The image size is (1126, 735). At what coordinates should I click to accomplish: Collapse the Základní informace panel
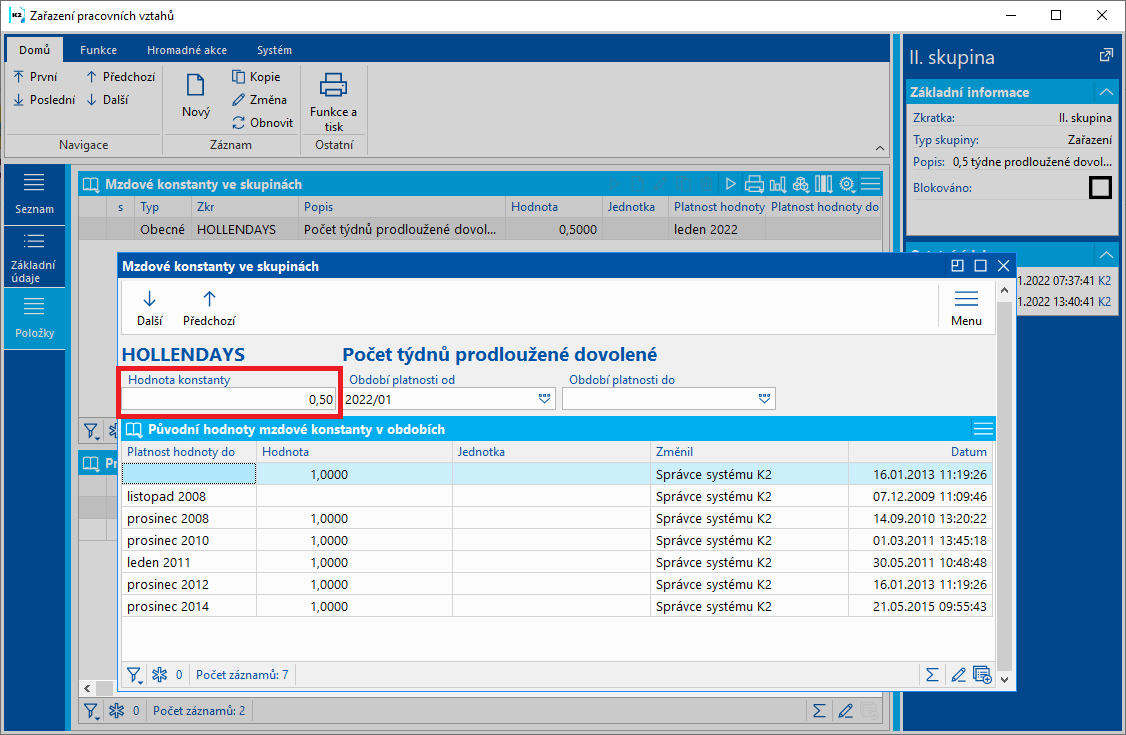tap(1105, 92)
